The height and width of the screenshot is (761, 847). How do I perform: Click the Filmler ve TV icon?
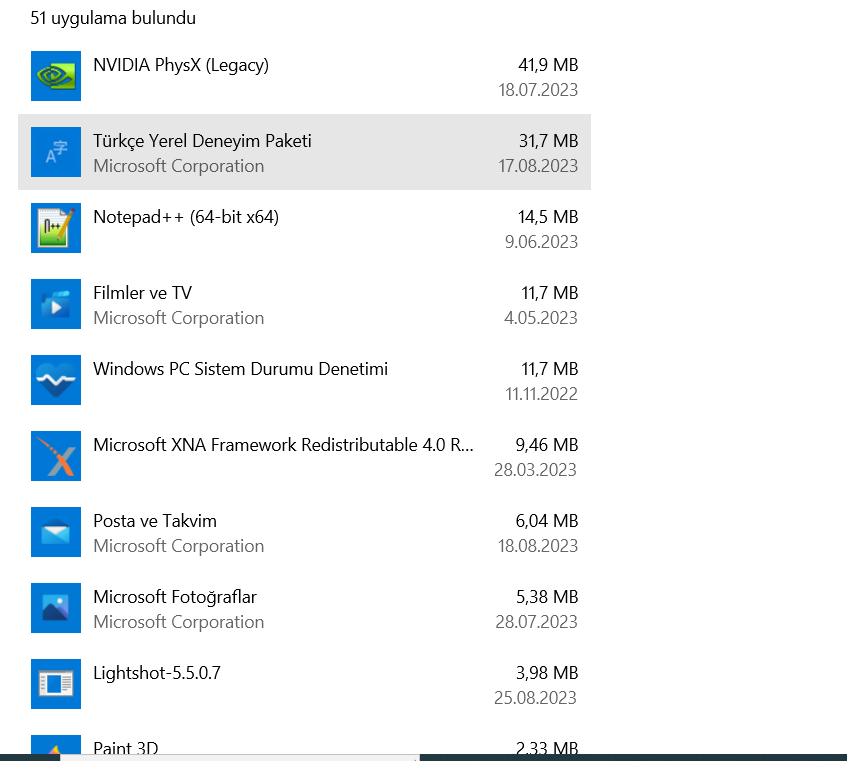(x=56, y=304)
